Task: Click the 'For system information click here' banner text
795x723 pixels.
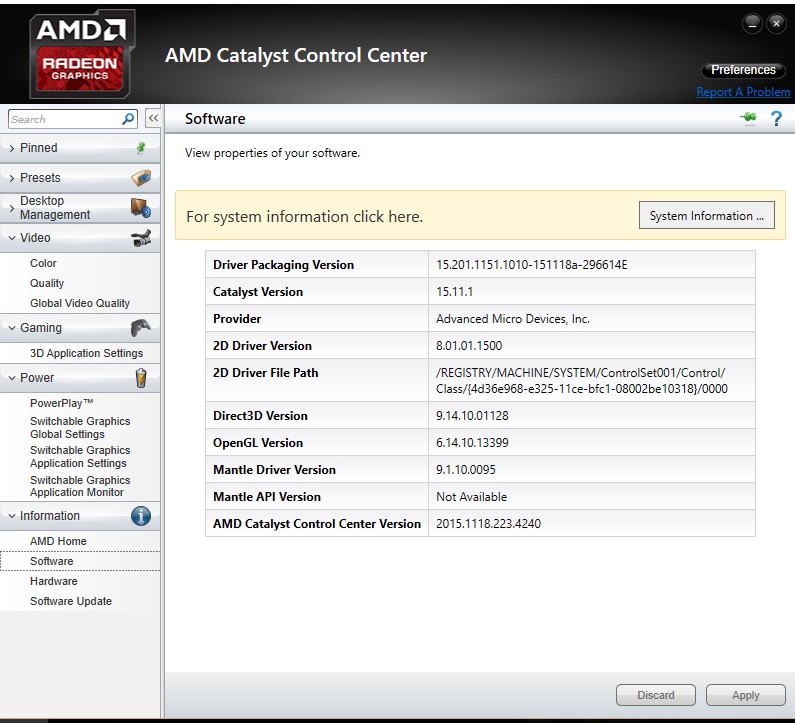Action: click(x=304, y=216)
